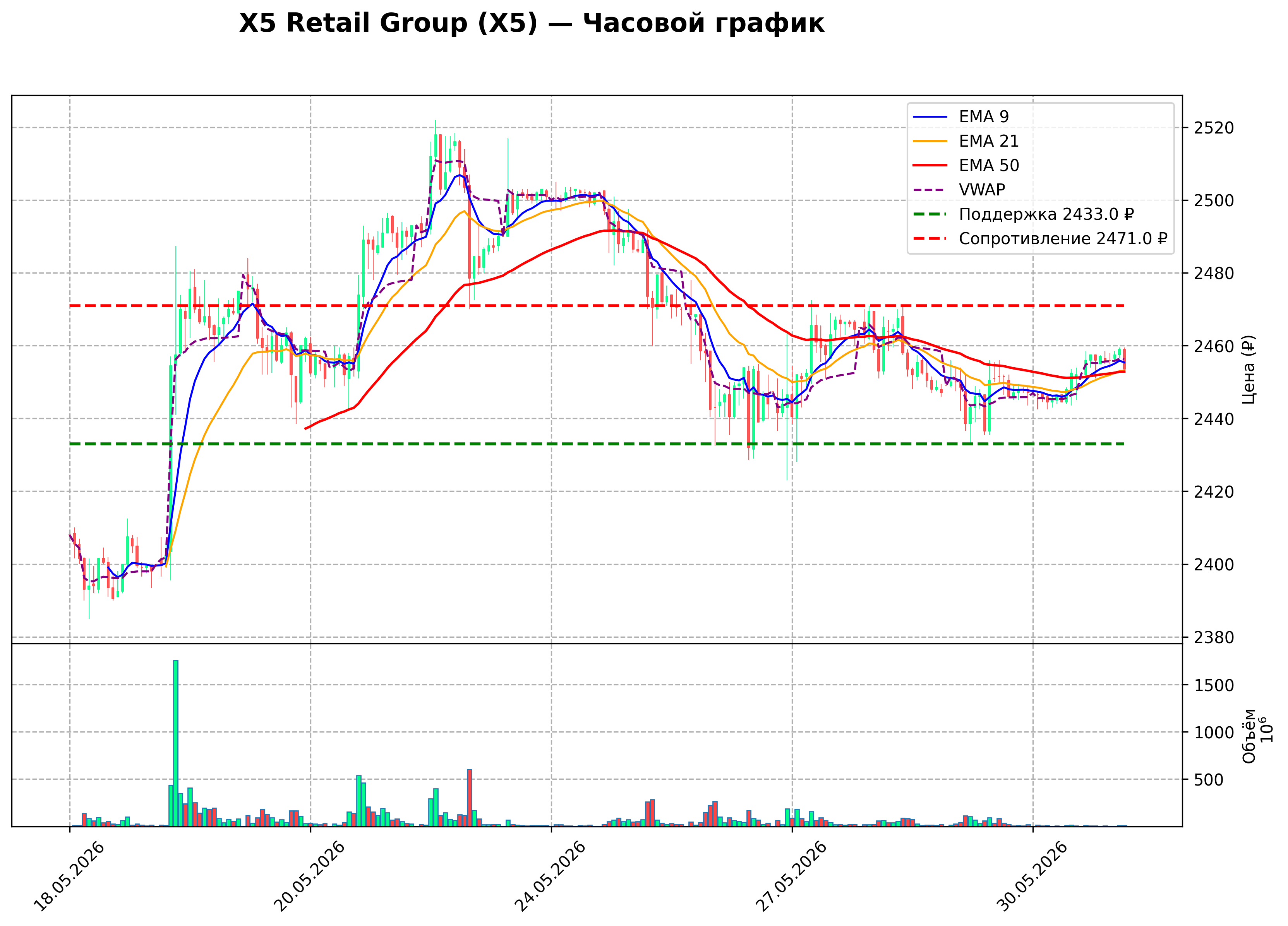Click the red EMA 50 legend line sample
Image resolution: width=1288 pixels, height=926 pixels.
(930, 166)
